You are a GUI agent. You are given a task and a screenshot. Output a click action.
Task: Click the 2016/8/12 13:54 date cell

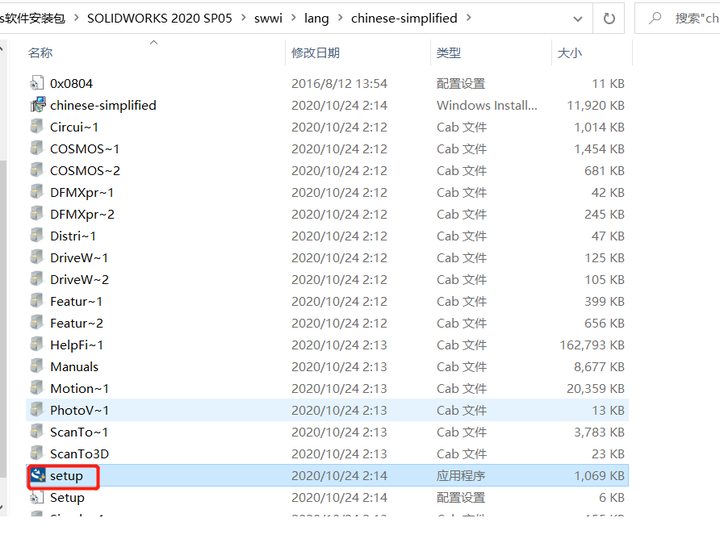click(x=339, y=84)
